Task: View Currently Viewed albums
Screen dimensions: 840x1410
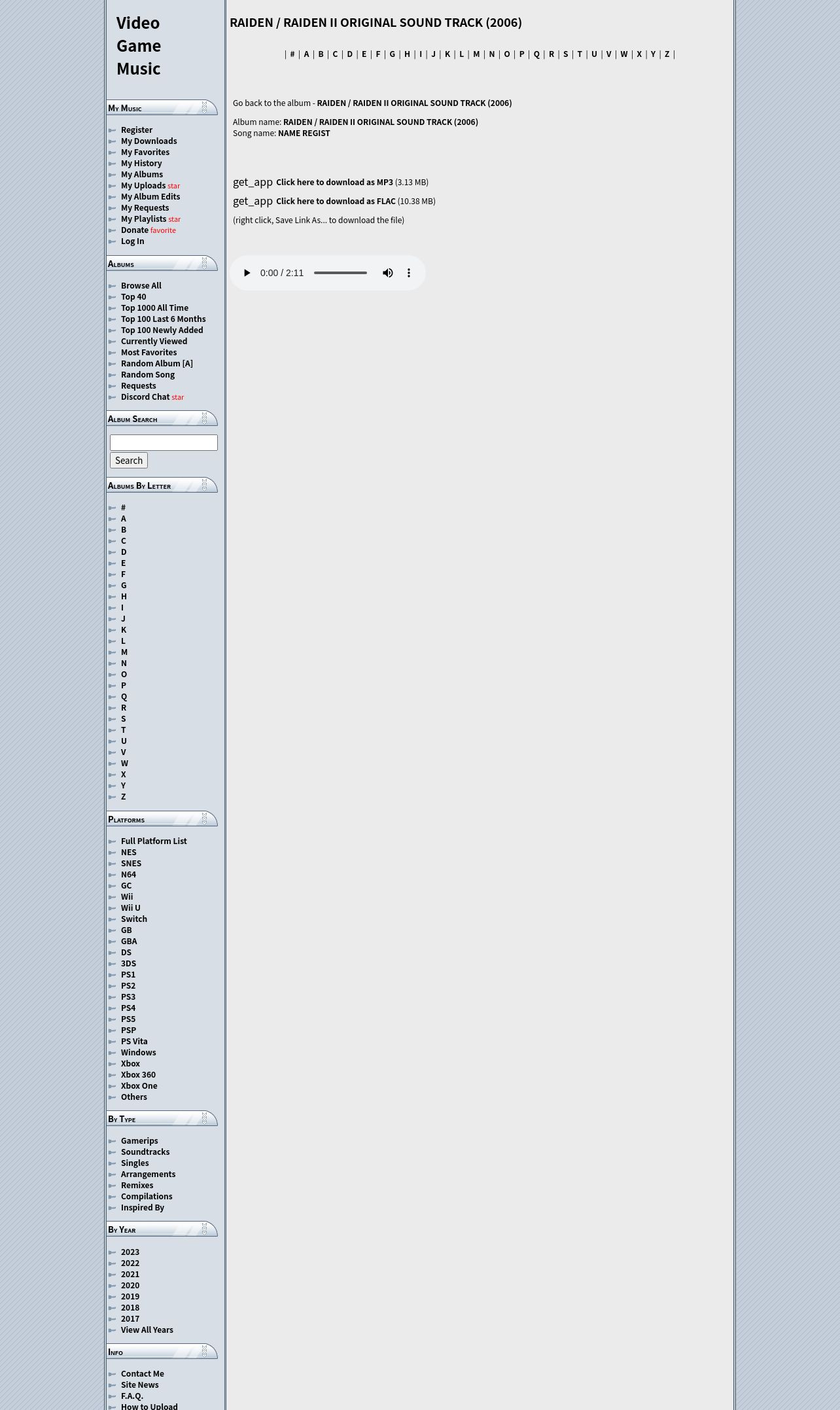Action: pos(154,342)
